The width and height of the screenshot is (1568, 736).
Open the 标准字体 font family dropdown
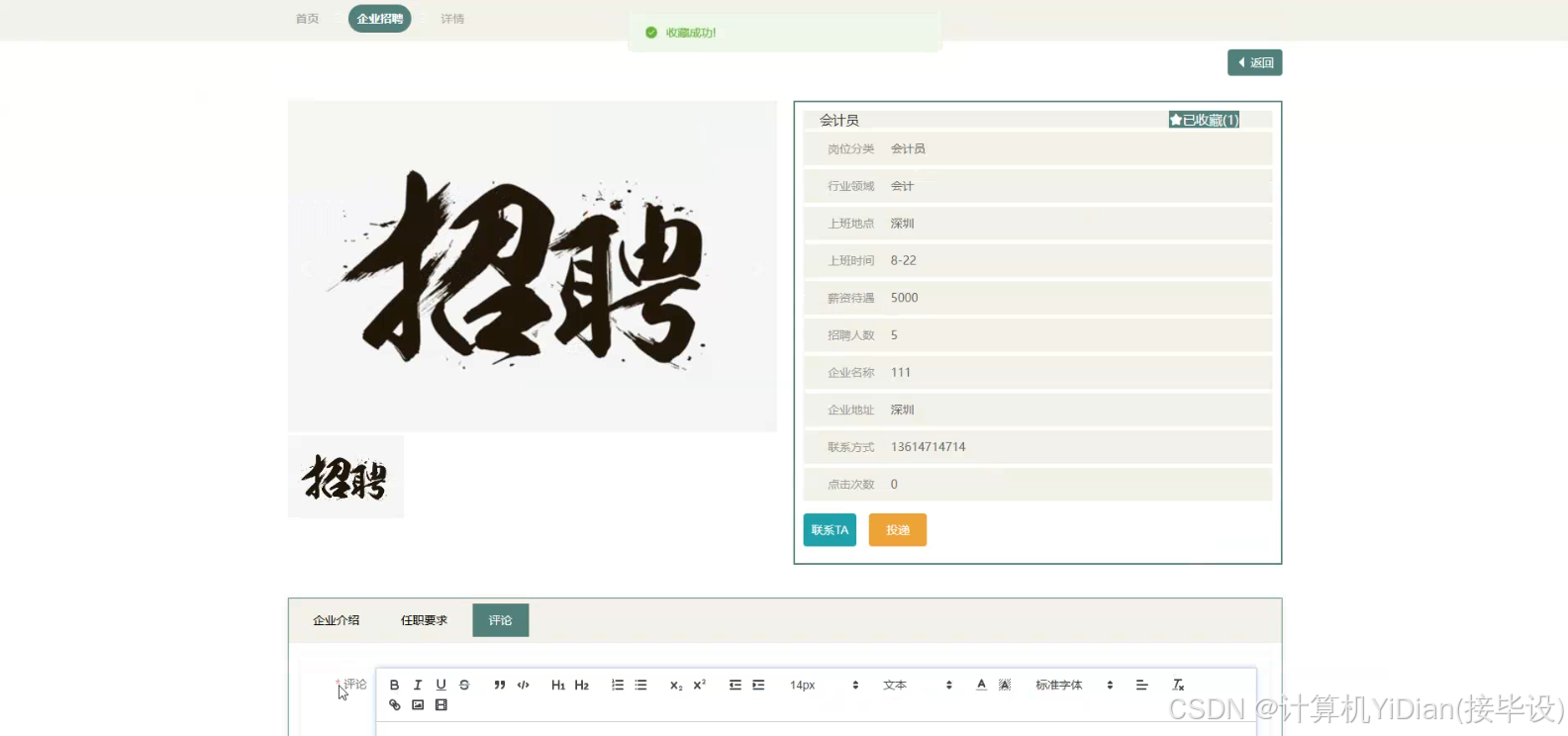(1074, 685)
